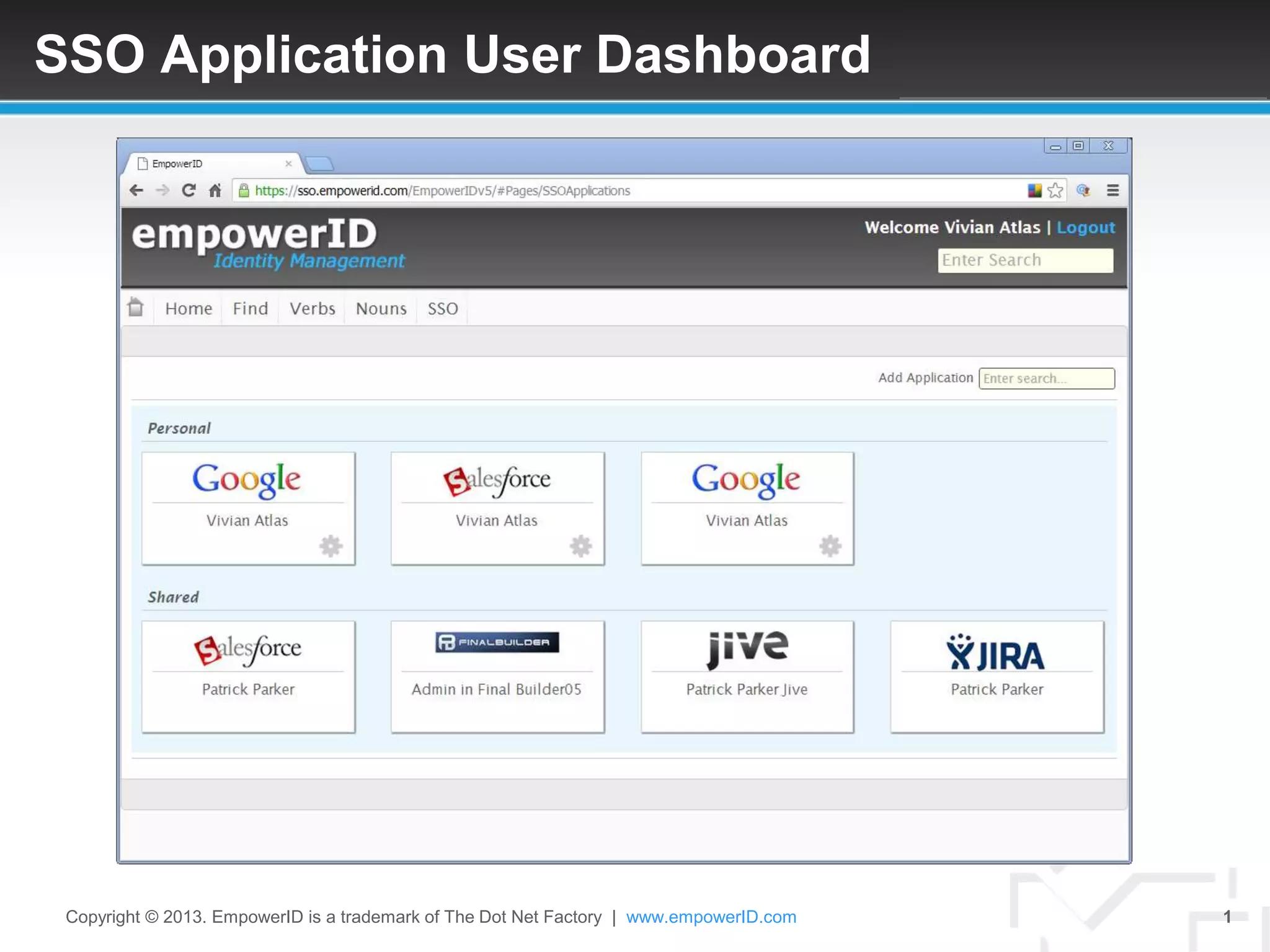Open the Chrome hamburger menu
Image resolution: width=1270 pixels, height=952 pixels.
1112,190
